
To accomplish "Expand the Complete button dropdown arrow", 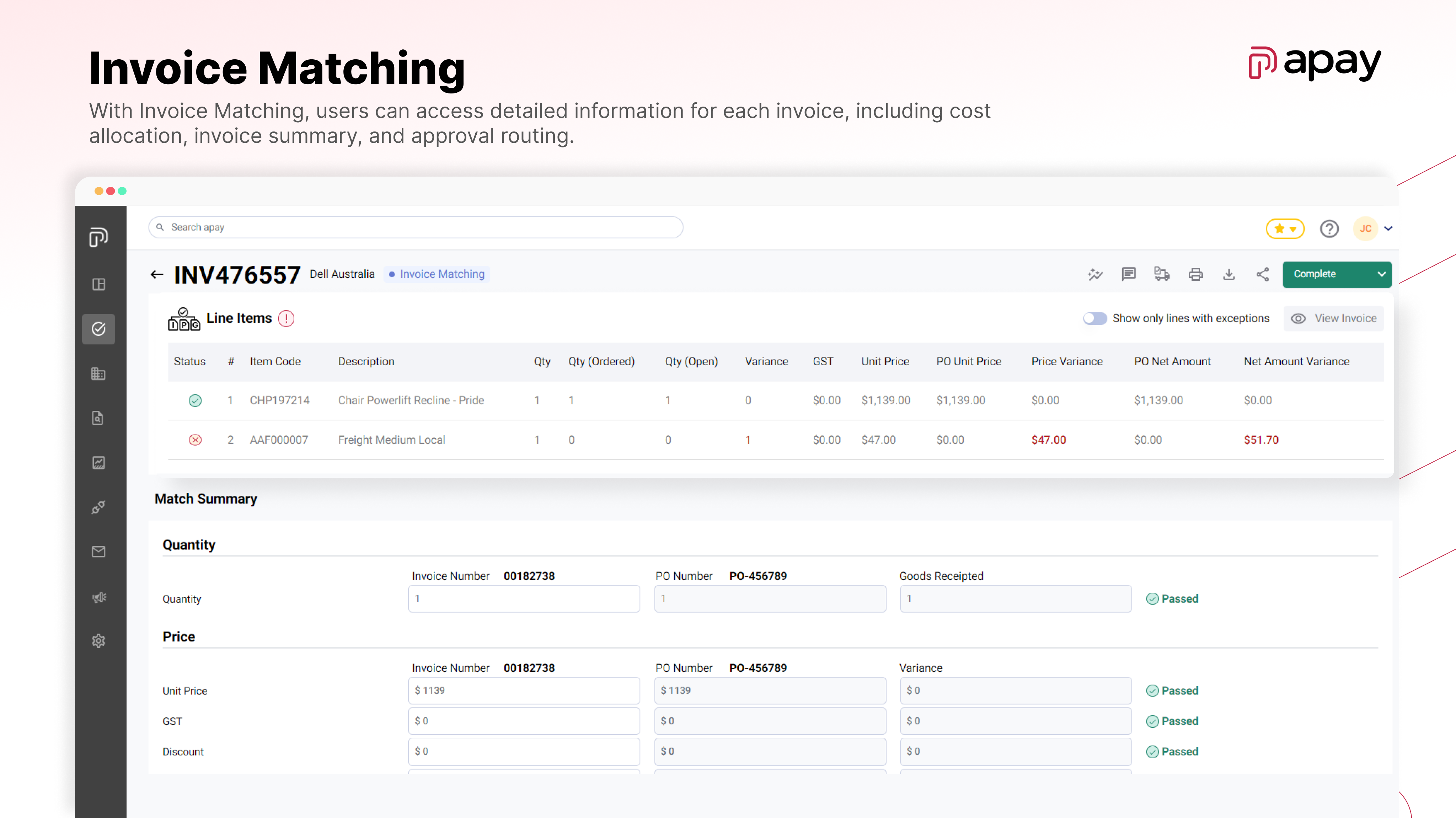I will point(1381,275).
